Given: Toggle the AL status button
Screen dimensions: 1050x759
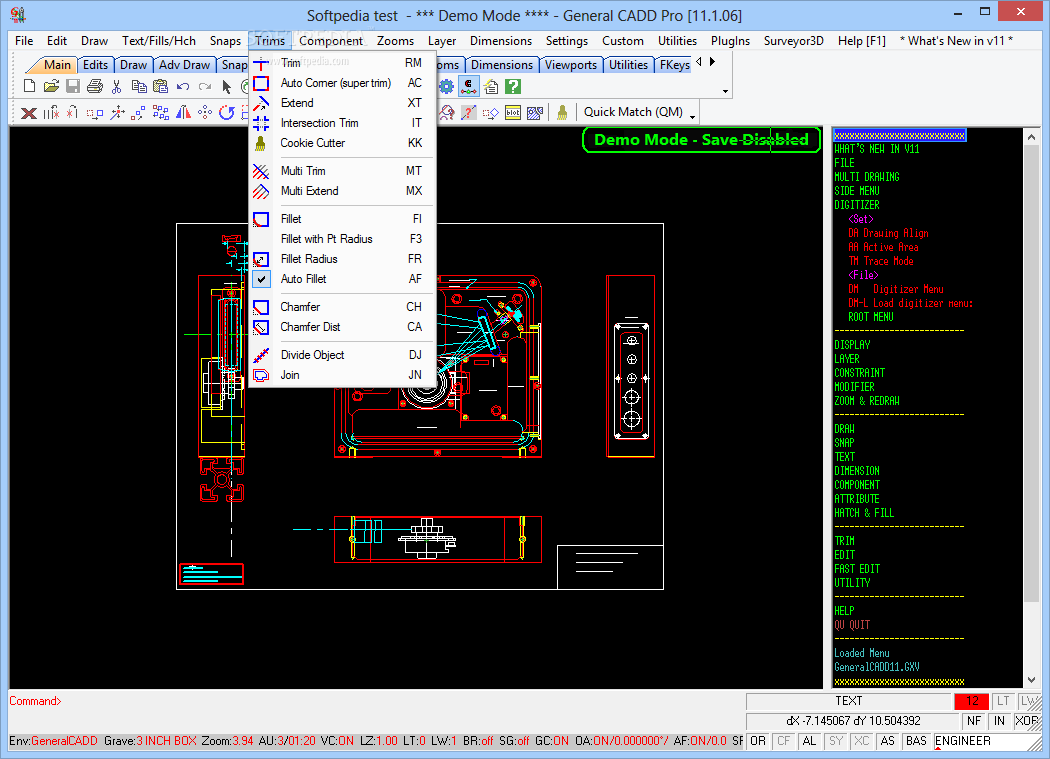Looking at the screenshot, I should (810, 741).
